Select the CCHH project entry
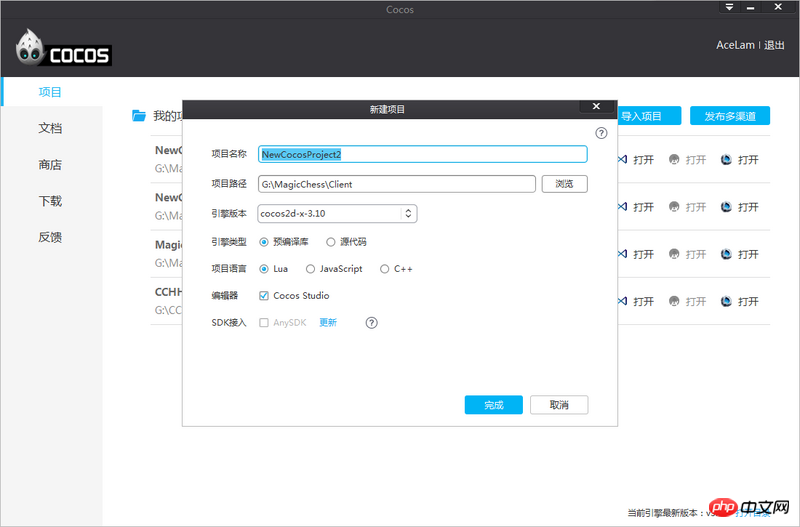 click(x=168, y=301)
